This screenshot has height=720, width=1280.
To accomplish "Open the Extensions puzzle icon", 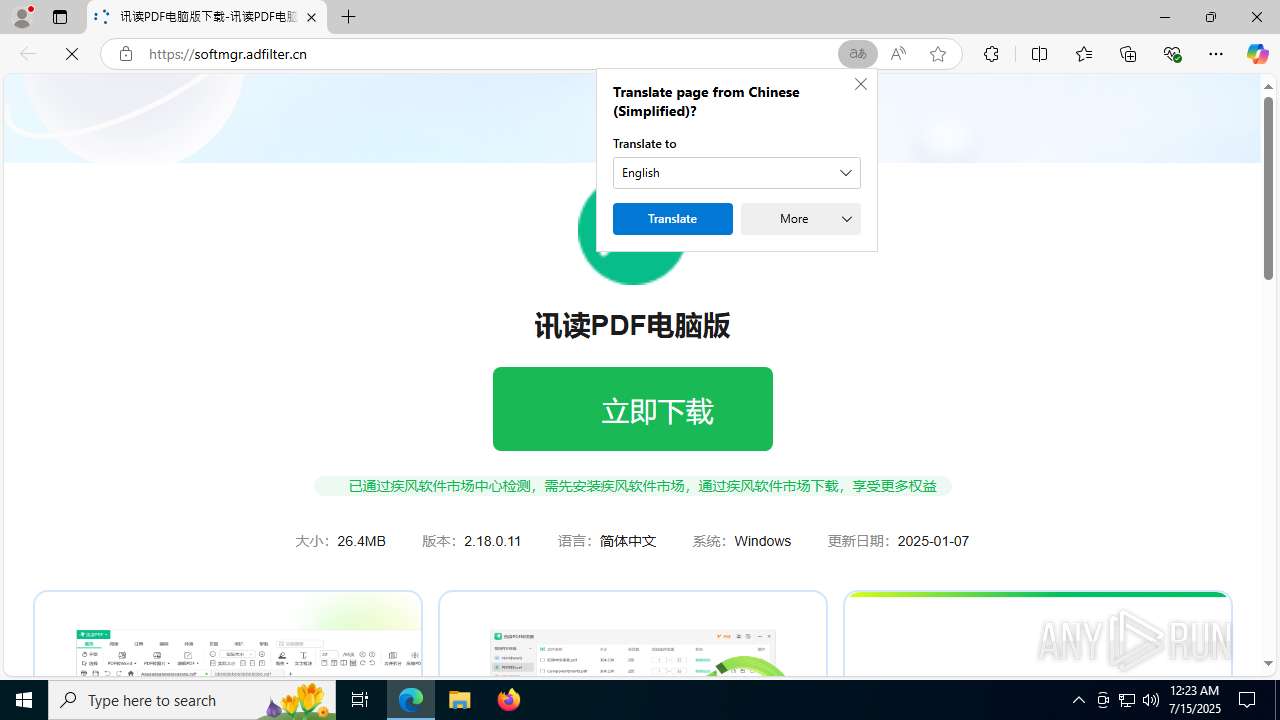I will pyautogui.click(x=991, y=54).
